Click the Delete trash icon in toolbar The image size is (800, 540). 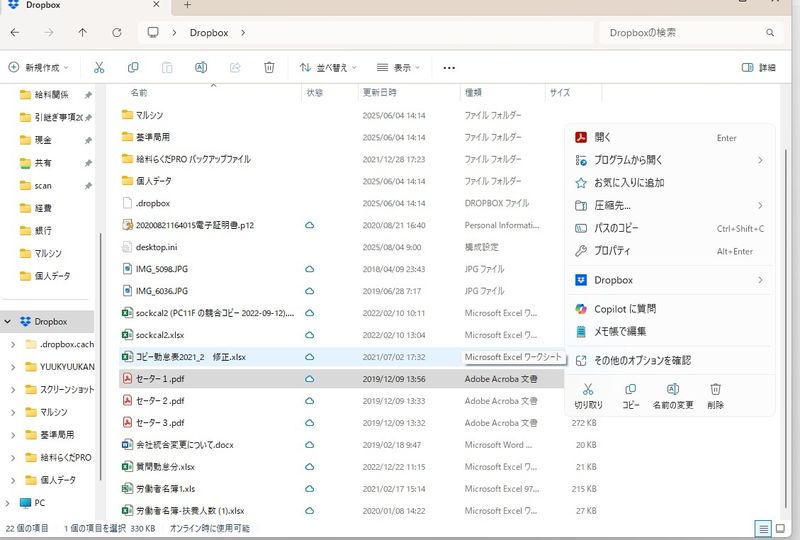[x=269, y=67]
